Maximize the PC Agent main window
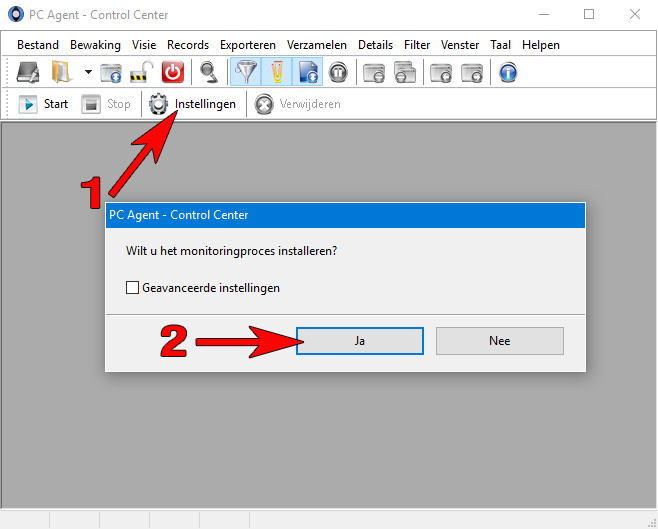 coord(589,14)
